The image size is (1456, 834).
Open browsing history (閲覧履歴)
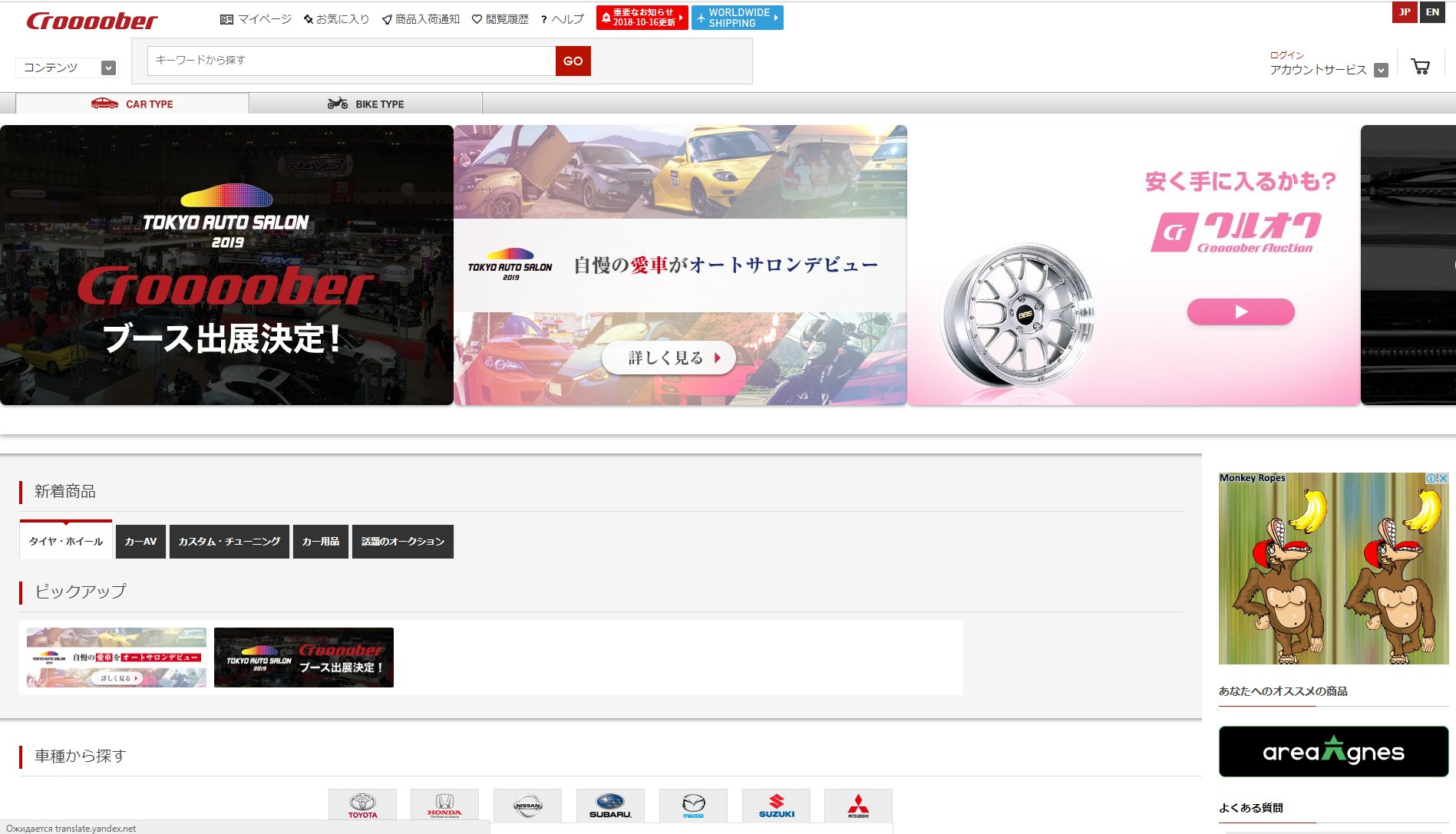pyautogui.click(x=500, y=19)
